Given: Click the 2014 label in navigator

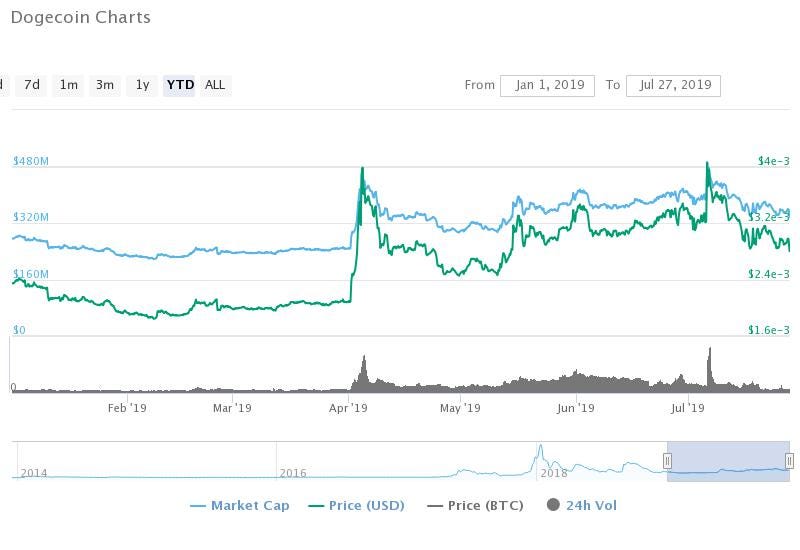Looking at the screenshot, I should pos(34,473).
